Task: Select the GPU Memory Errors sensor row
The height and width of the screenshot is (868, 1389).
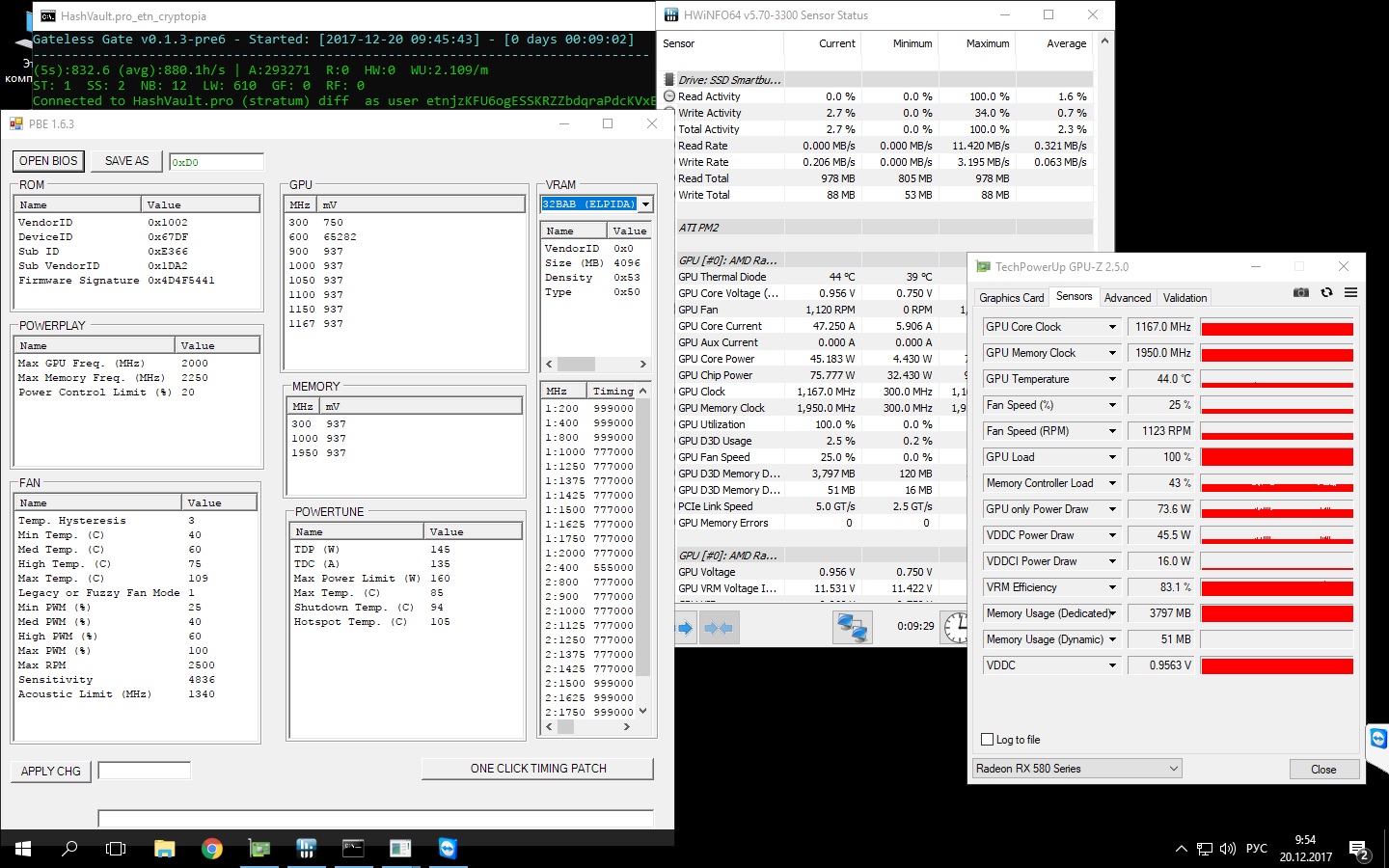Action: point(820,523)
